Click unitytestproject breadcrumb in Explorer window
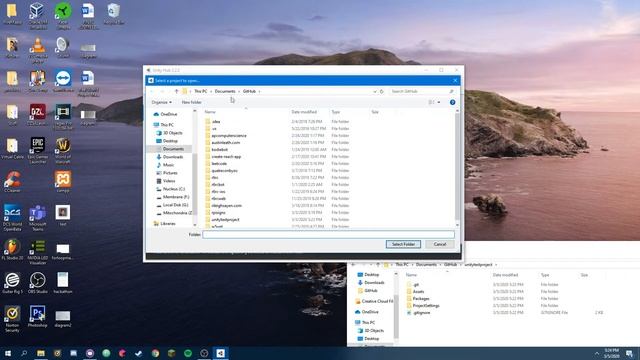 (478, 265)
